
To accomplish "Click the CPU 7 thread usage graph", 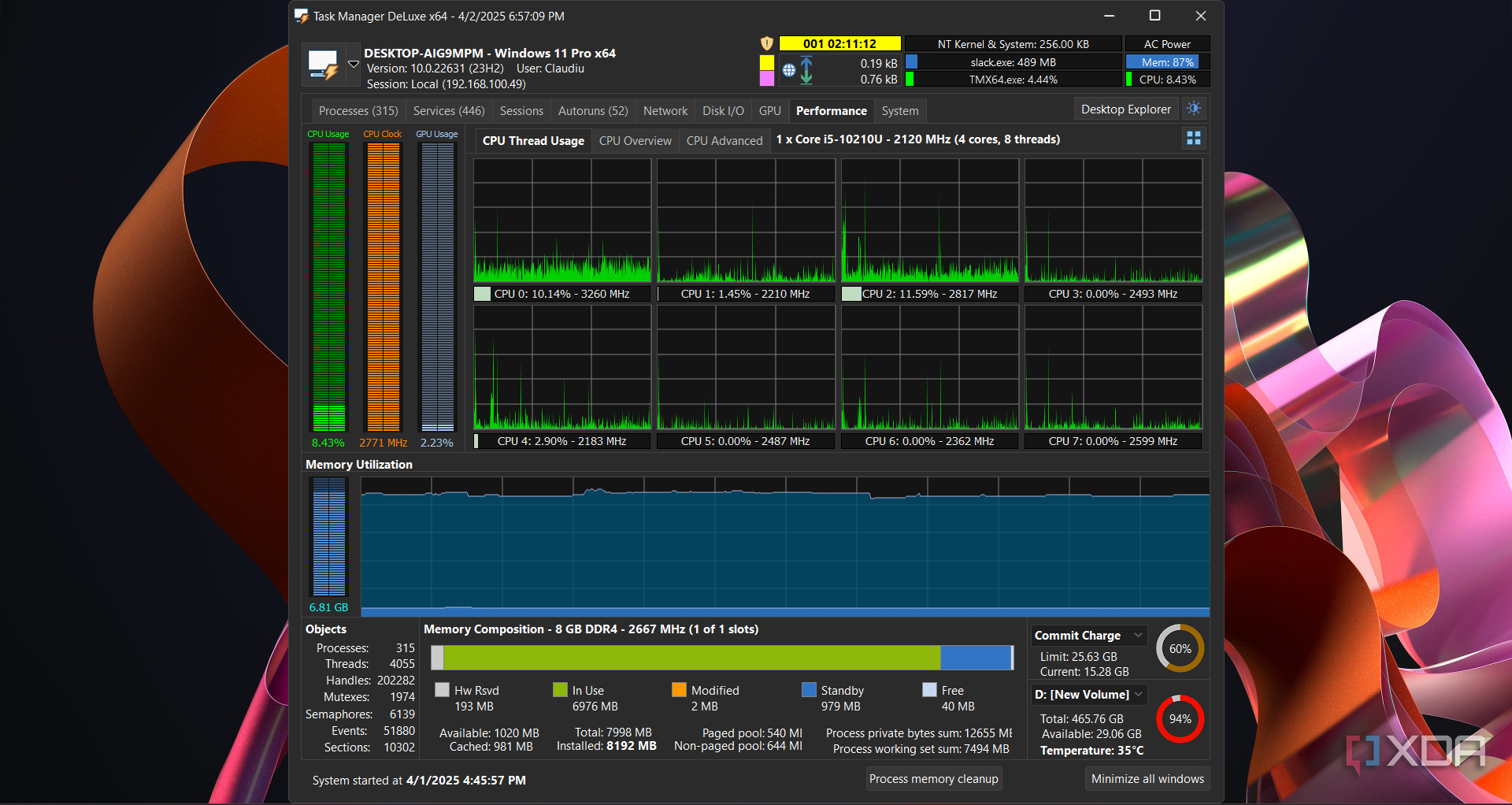I will coord(1114,368).
